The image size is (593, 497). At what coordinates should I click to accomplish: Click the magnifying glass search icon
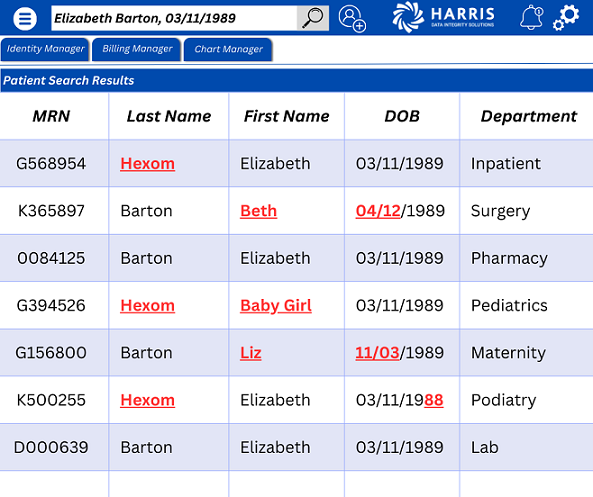313,18
